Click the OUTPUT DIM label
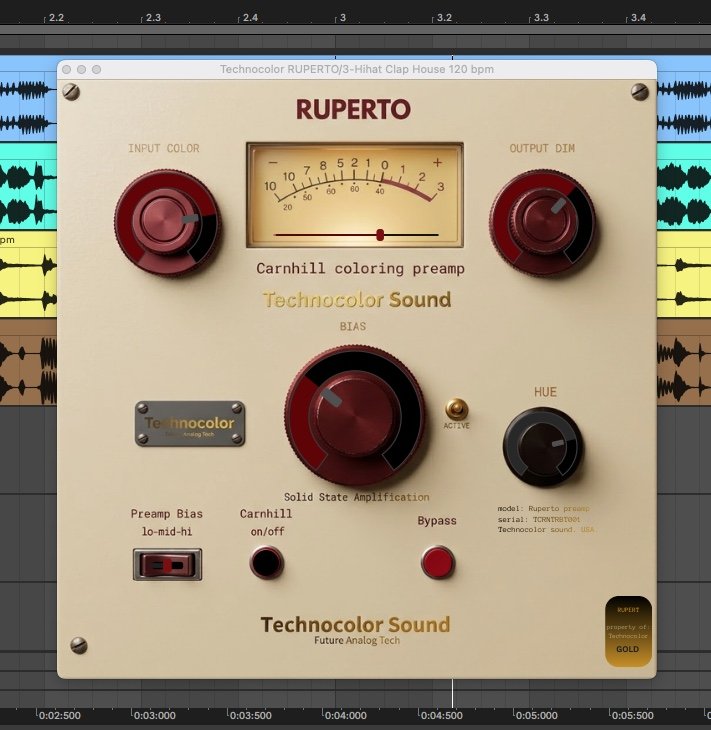The height and width of the screenshot is (730, 711). click(x=542, y=148)
